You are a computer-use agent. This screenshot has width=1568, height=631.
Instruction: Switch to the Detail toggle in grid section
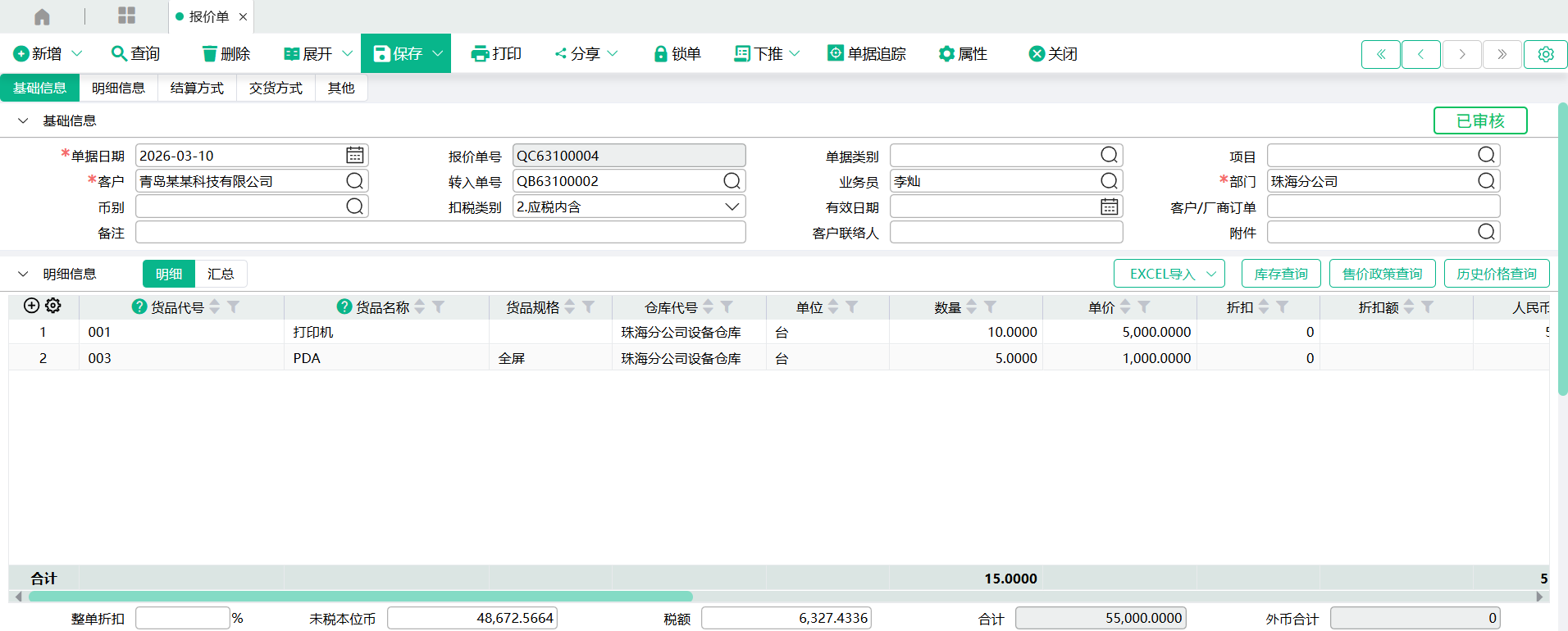point(169,274)
